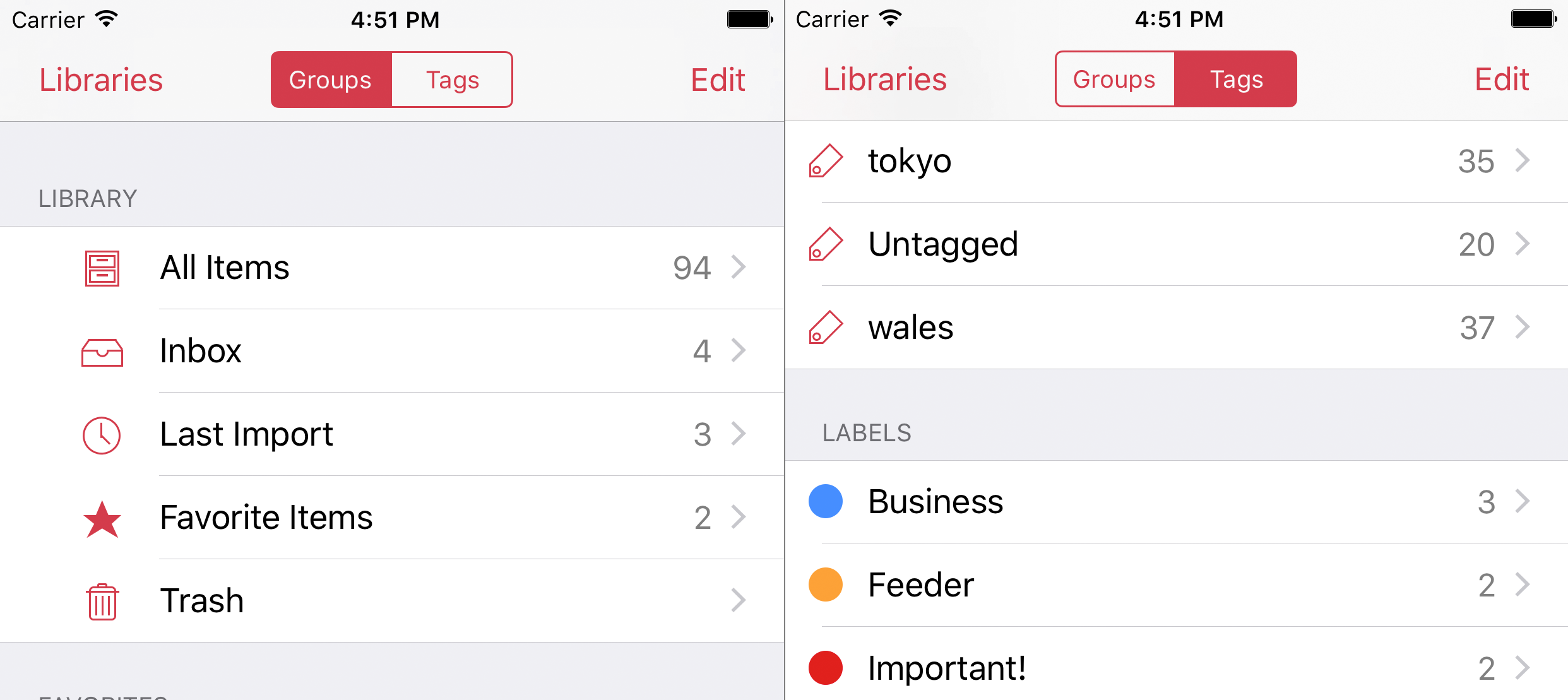Switch right pane to Groups segment
Screen dimensions: 1568x700
click(1114, 79)
